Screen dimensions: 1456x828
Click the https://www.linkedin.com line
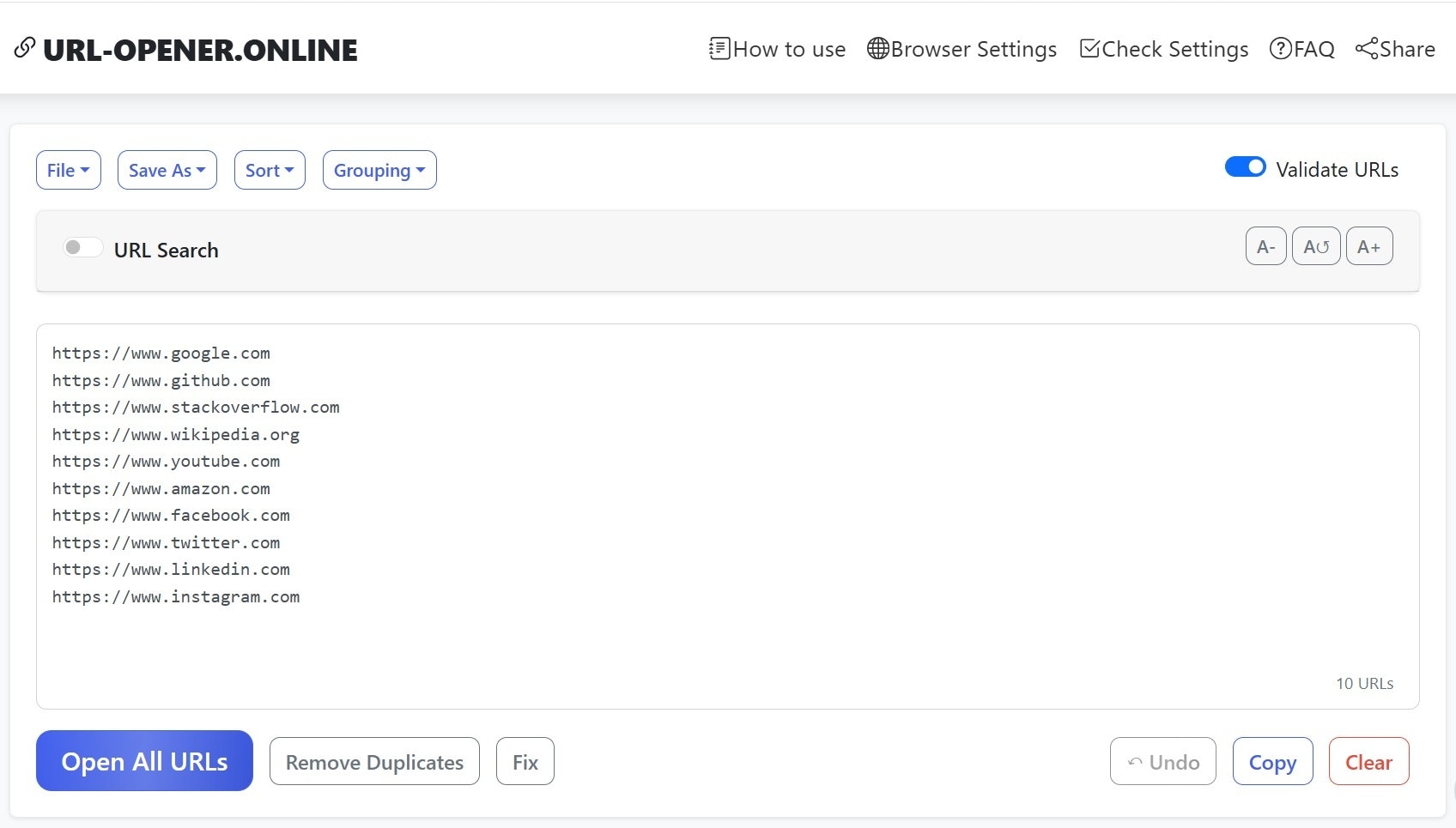171,570
